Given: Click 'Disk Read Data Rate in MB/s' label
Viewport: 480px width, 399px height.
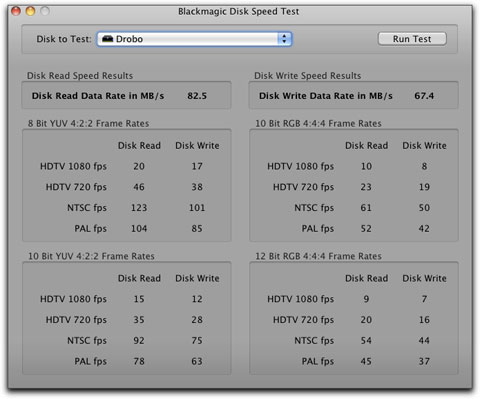Looking at the screenshot, I should coord(98,96).
